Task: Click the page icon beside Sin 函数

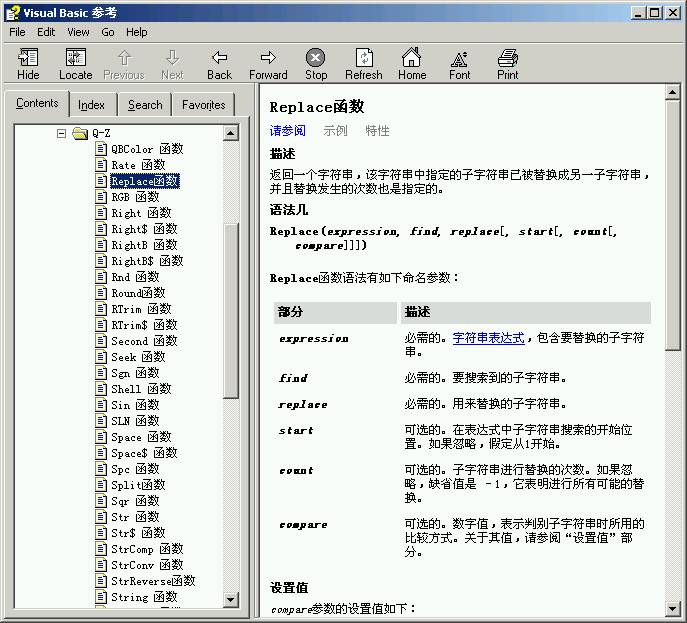Action: pyautogui.click(x=101, y=405)
